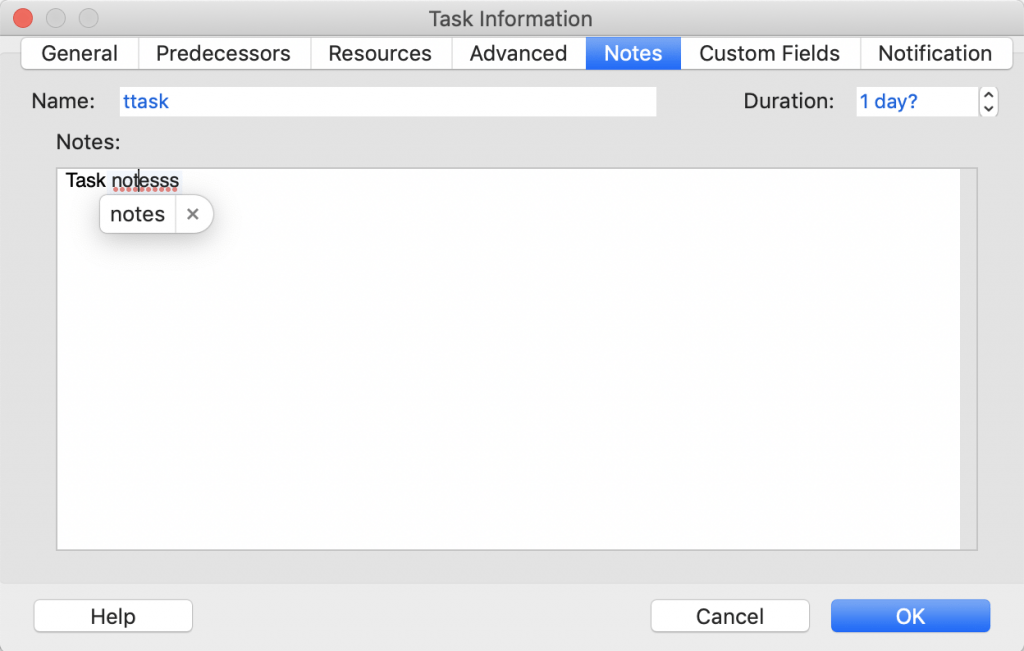This screenshot has width=1024, height=651.
Task: Increment duration with the up stepper arrow
Action: pyautogui.click(x=988, y=95)
